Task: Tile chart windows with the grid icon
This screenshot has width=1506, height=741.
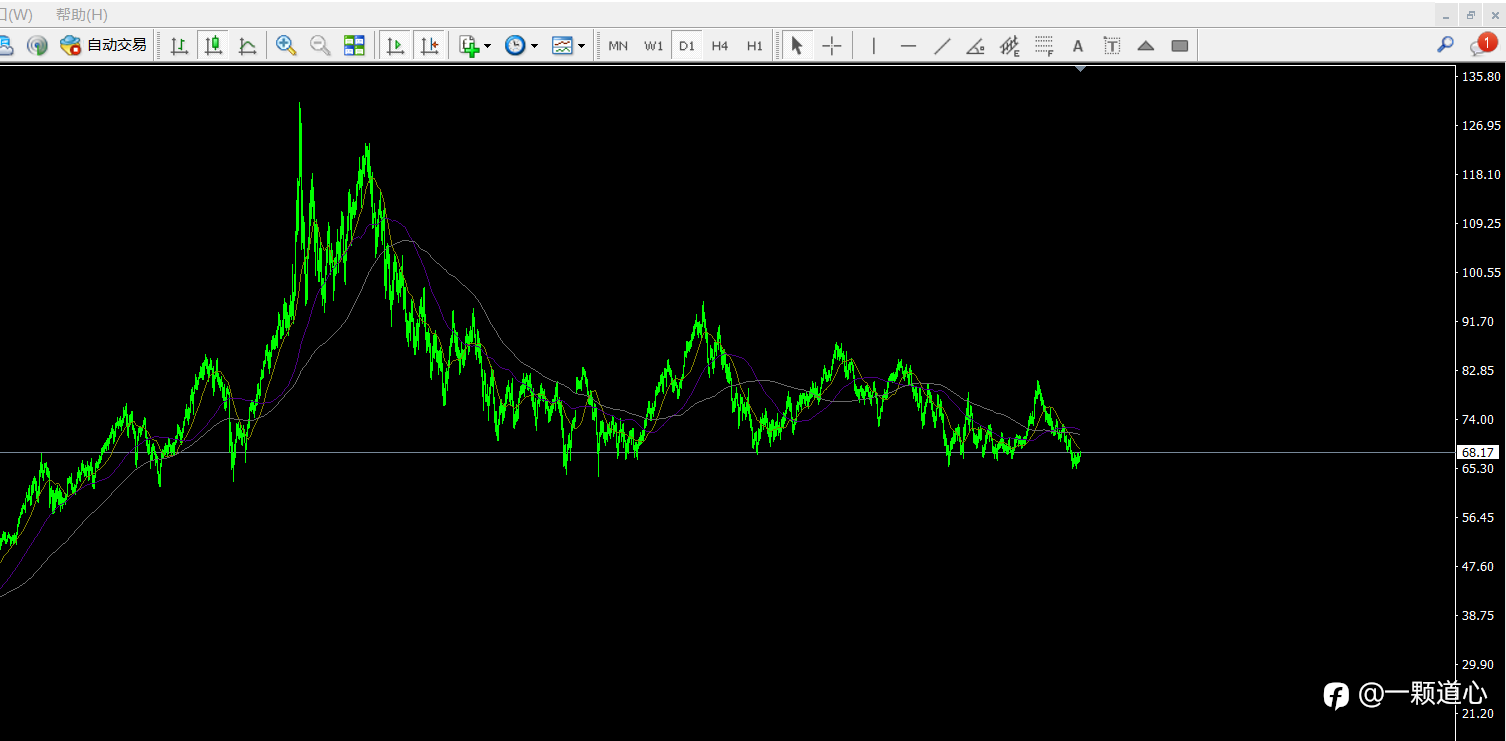Action: 354,45
